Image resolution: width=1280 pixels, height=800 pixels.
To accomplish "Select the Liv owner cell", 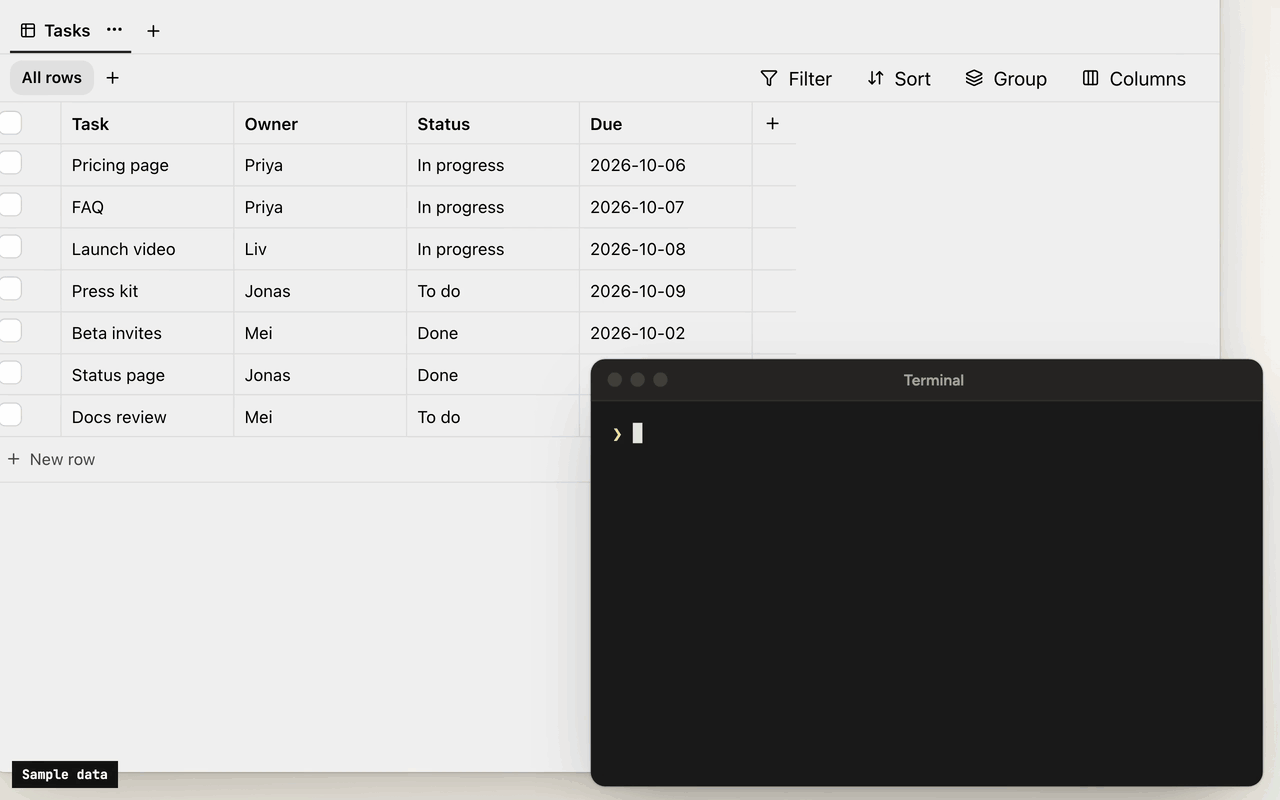I will point(320,249).
